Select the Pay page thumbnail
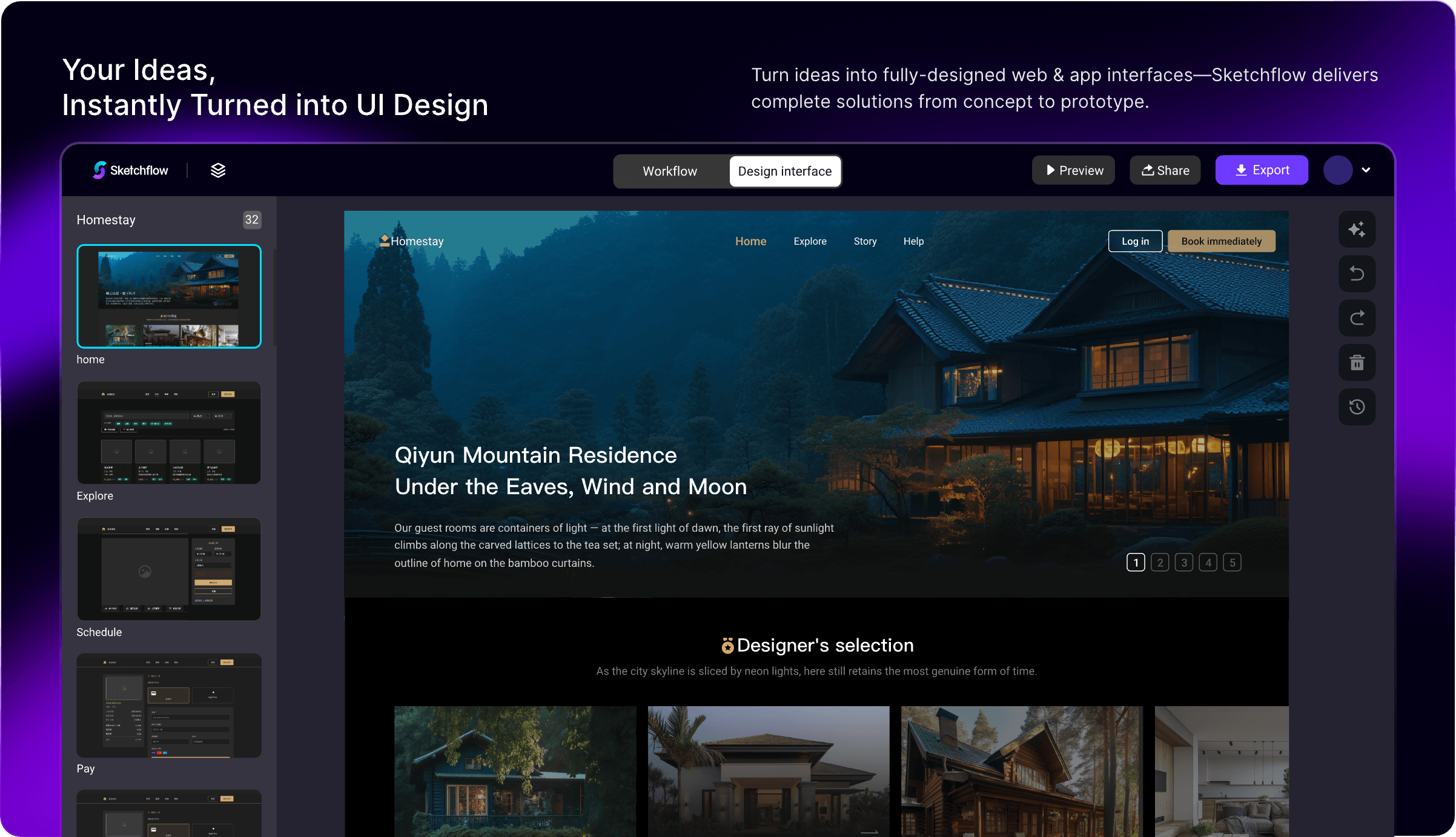1456x837 pixels. coord(168,705)
